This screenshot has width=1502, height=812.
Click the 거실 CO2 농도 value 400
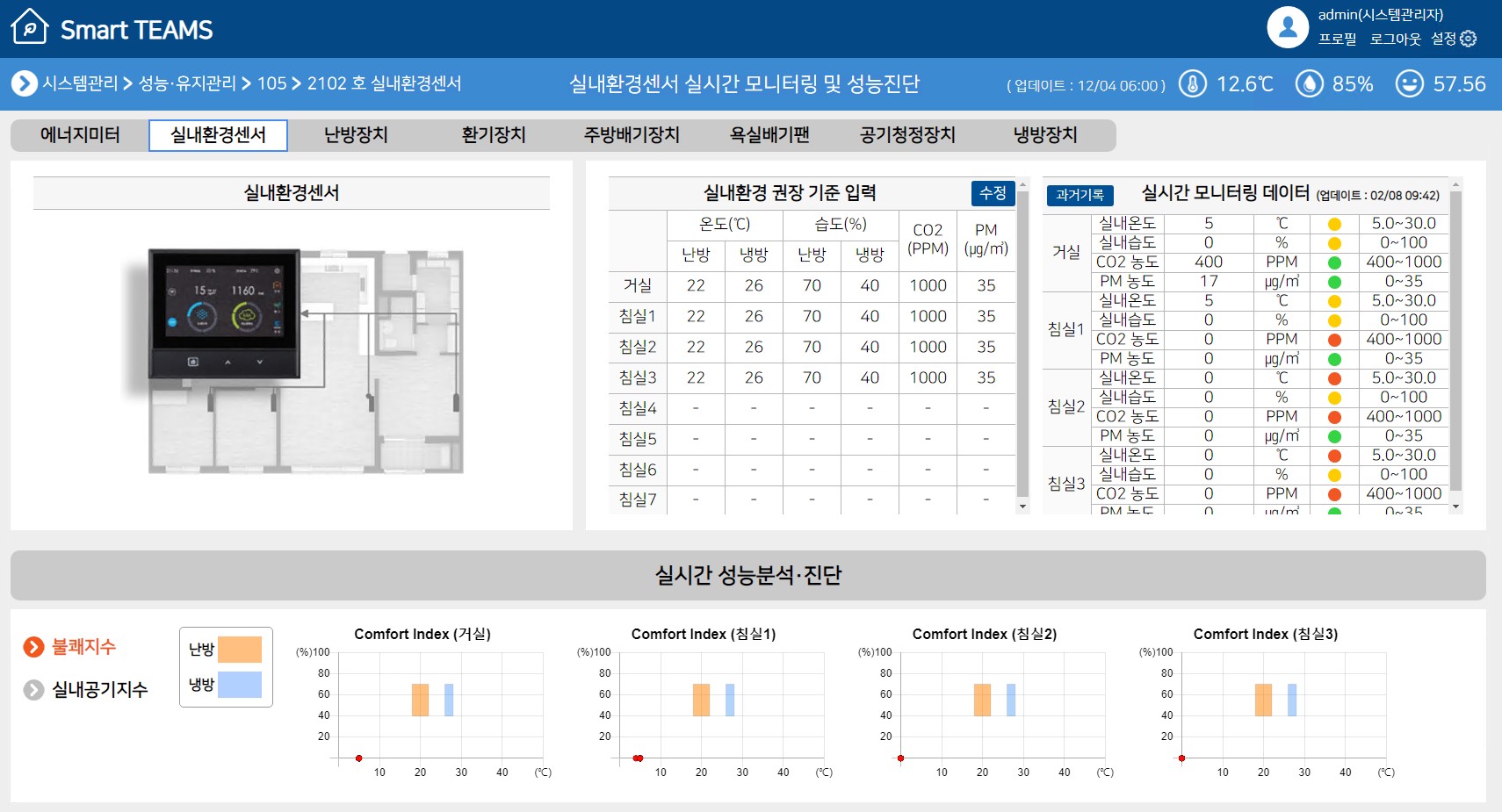1209,262
